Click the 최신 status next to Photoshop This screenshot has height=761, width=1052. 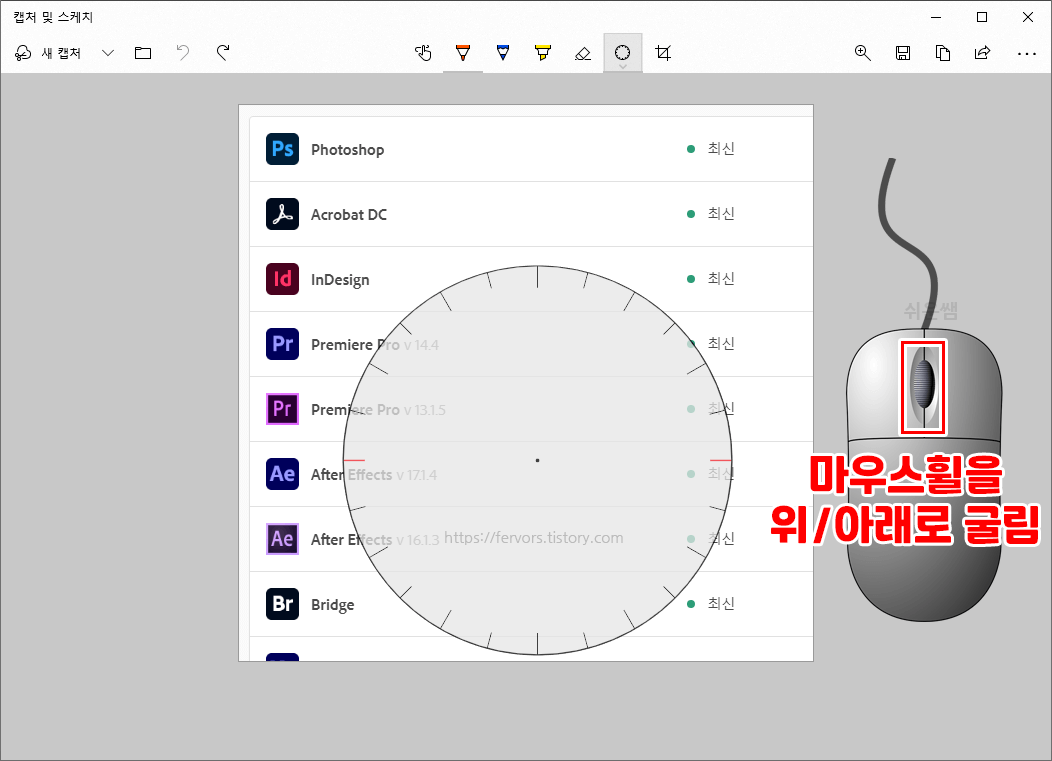[721, 149]
